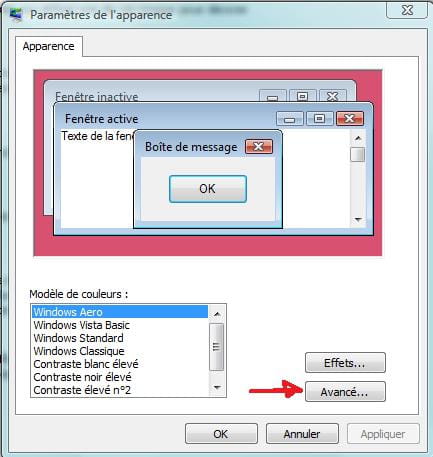Click down arrow of color scheme list scrollbar
Image resolution: width=433 pixels, height=457 pixels.
point(217,387)
